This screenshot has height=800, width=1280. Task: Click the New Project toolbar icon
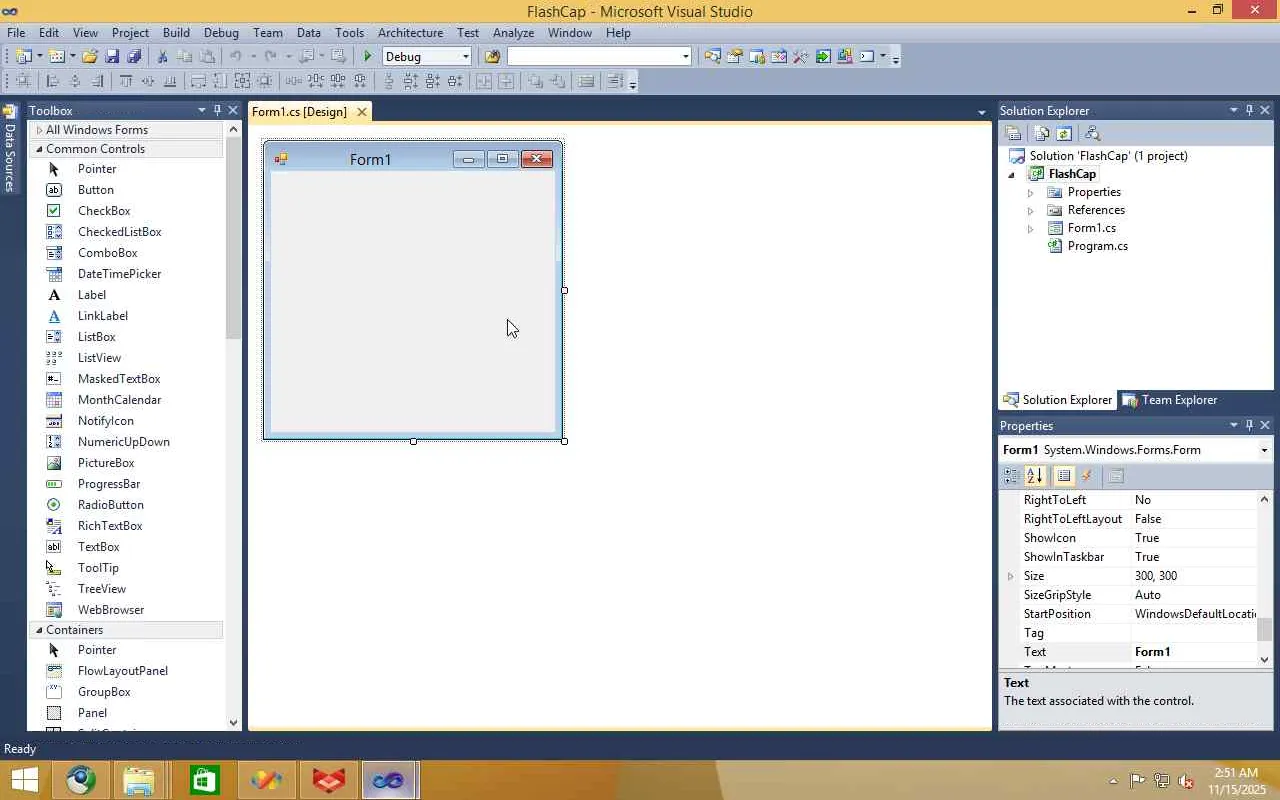tap(23, 57)
